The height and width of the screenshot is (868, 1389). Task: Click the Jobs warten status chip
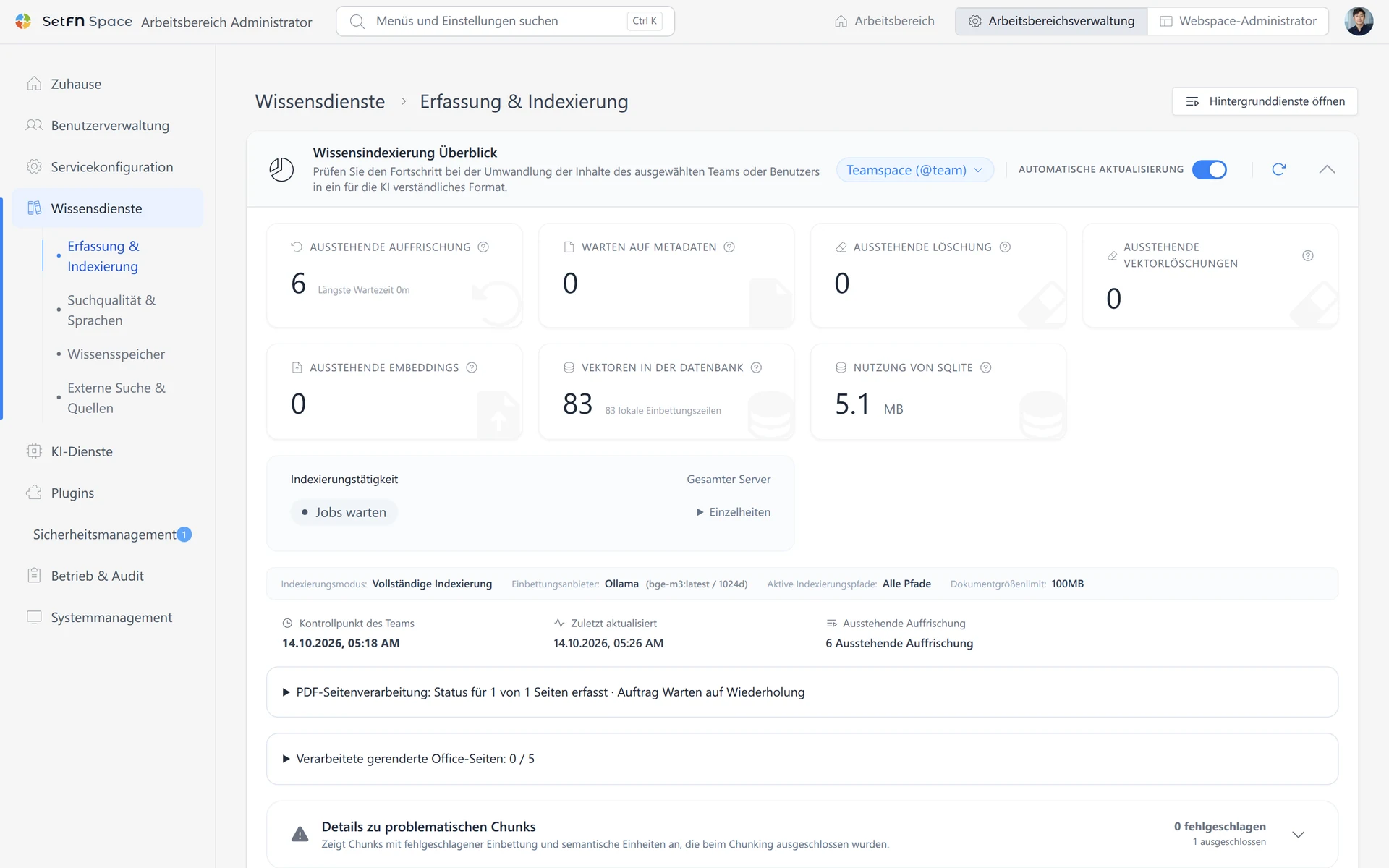click(x=344, y=512)
